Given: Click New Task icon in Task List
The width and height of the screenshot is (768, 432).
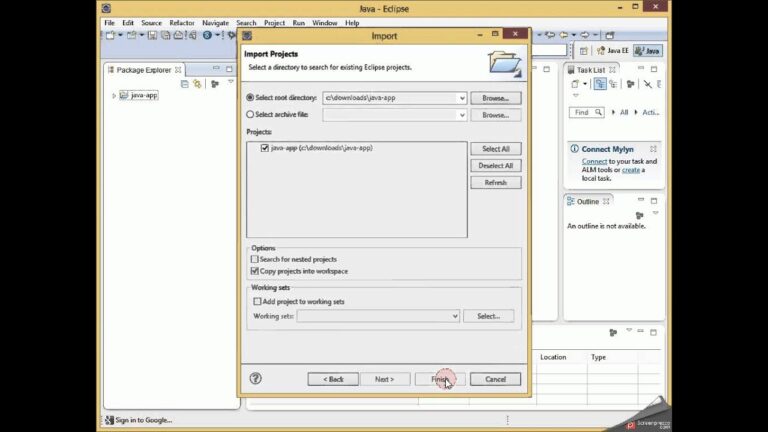Looking at the screenshot, I should [575, 84].
